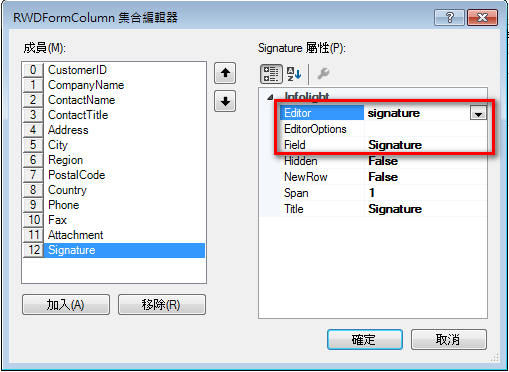This screenshot has height=372, width=509.
Task: Select ContactName member in list
Action: tap(114, 100)
